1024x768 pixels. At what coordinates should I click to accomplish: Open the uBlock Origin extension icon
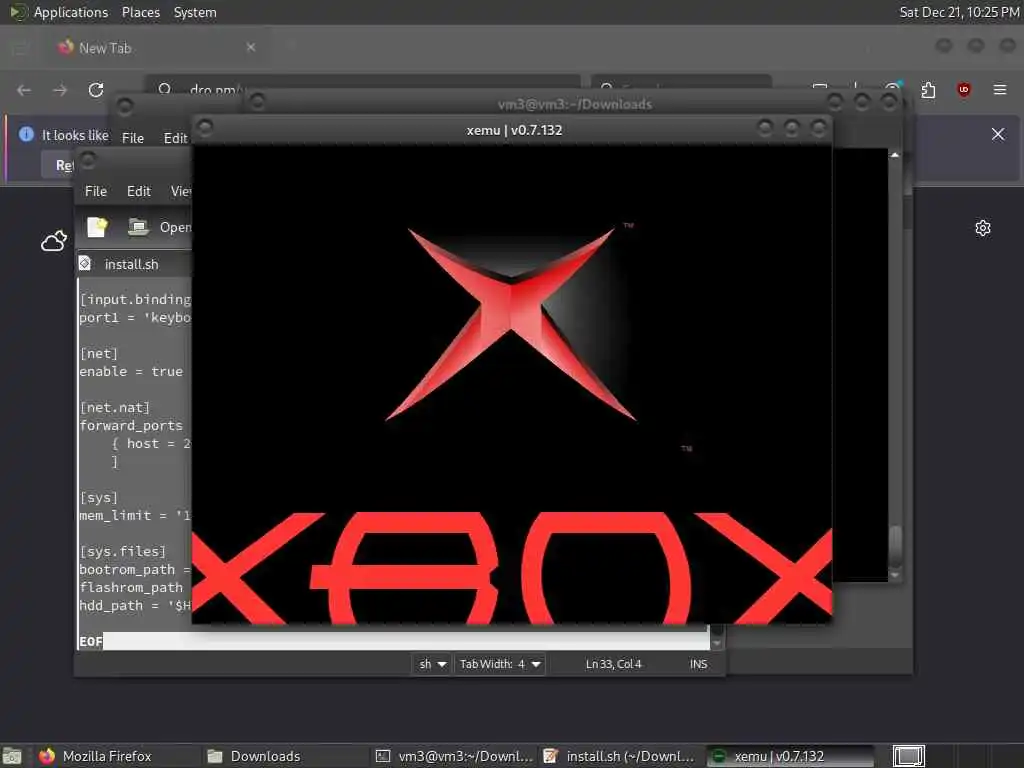963,89
